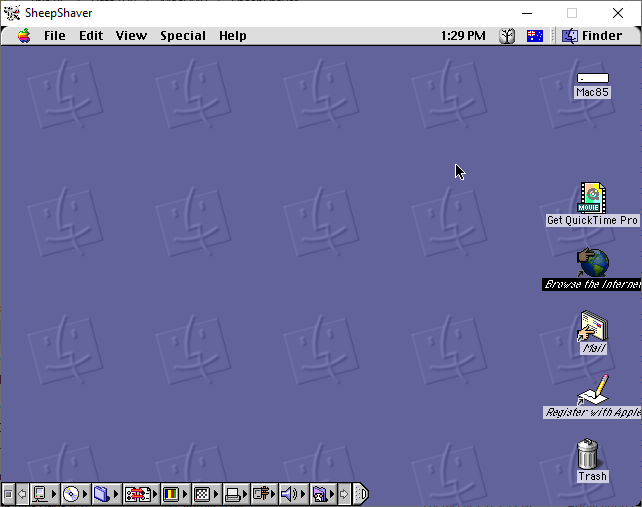
Task: Click the Control Strip right scroll arrow
Action: [x=344, y=494]
